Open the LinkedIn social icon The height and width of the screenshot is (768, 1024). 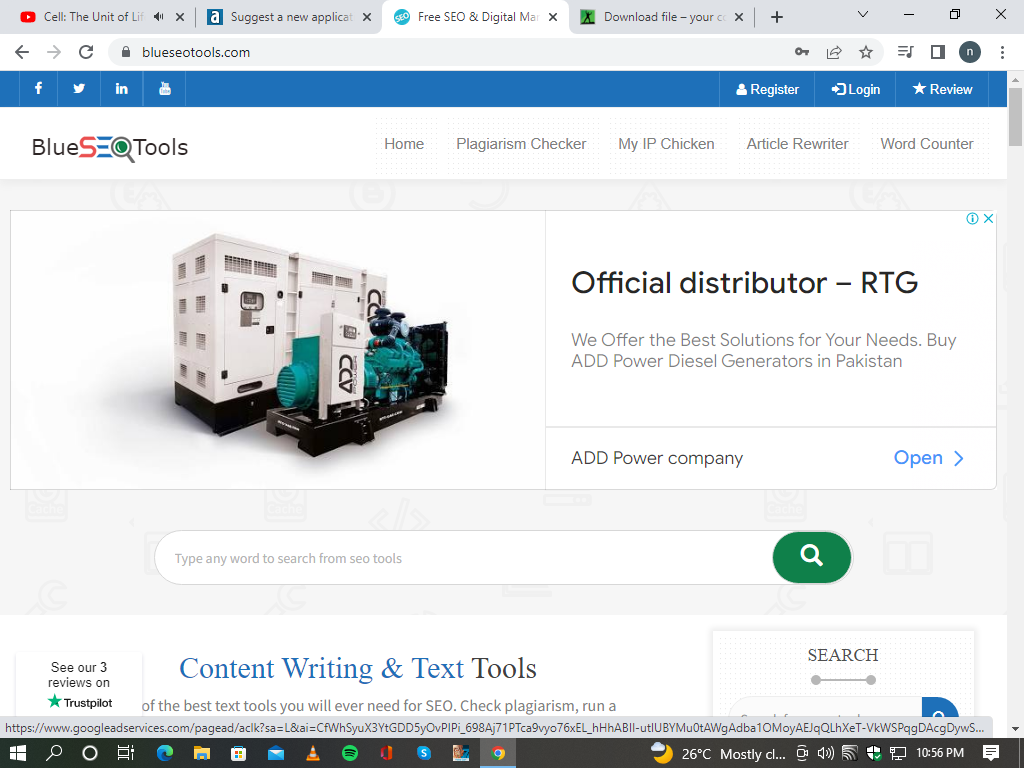click(x=121, y=89)
